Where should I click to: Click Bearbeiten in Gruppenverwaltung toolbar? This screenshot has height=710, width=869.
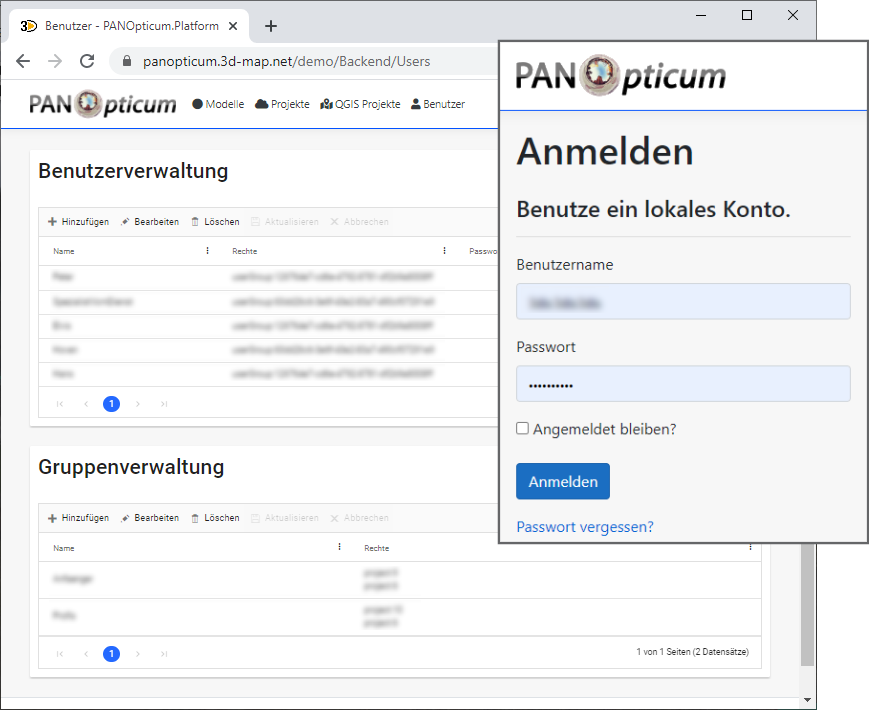150,518
